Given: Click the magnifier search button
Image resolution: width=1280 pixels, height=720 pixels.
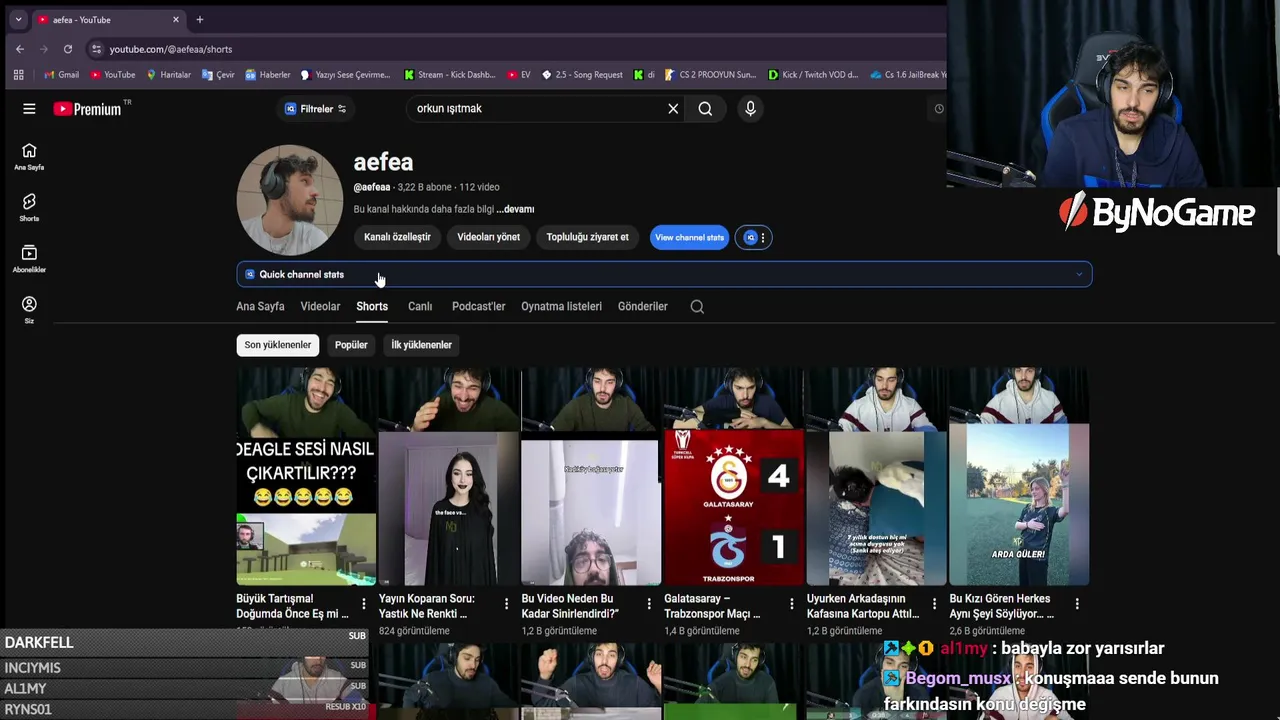Looking at the screenshot, I should [x=705, y=109].
